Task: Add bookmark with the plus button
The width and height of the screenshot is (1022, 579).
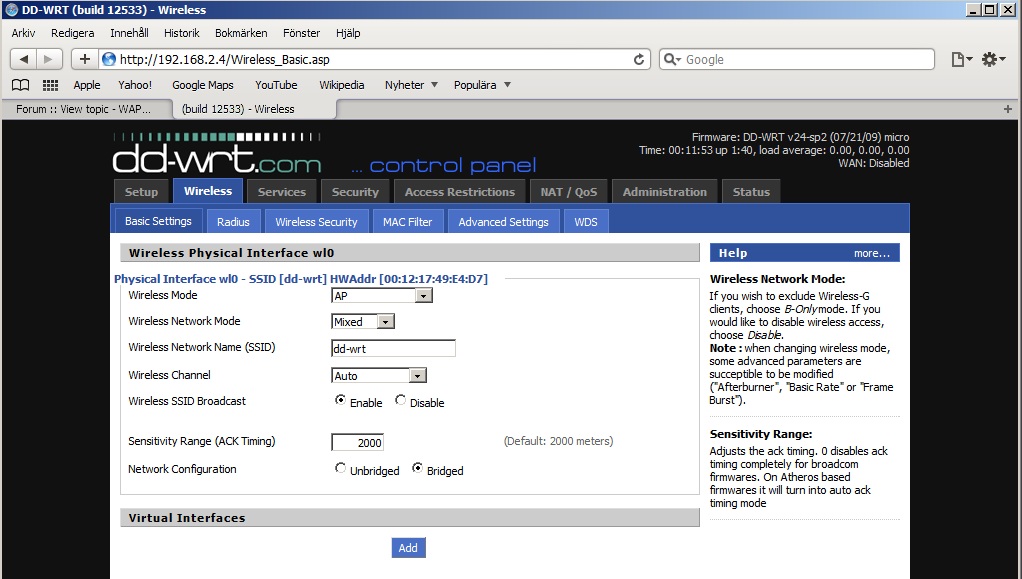Action: (85, 59)
